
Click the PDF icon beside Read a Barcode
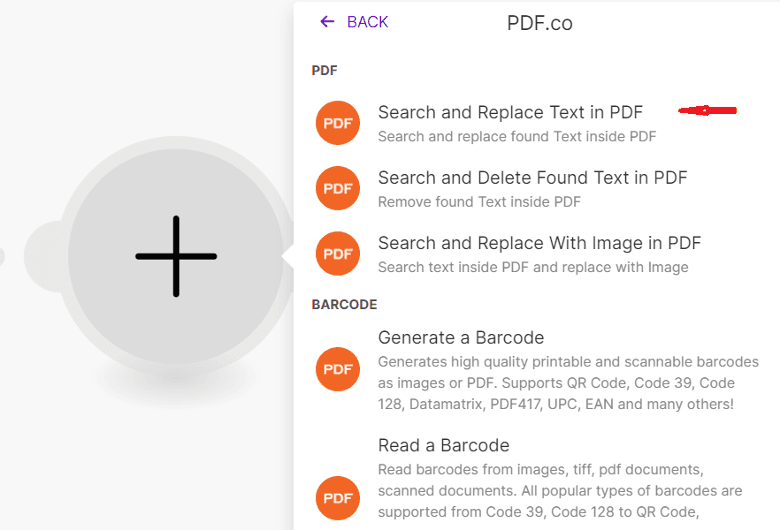point(338,497)
